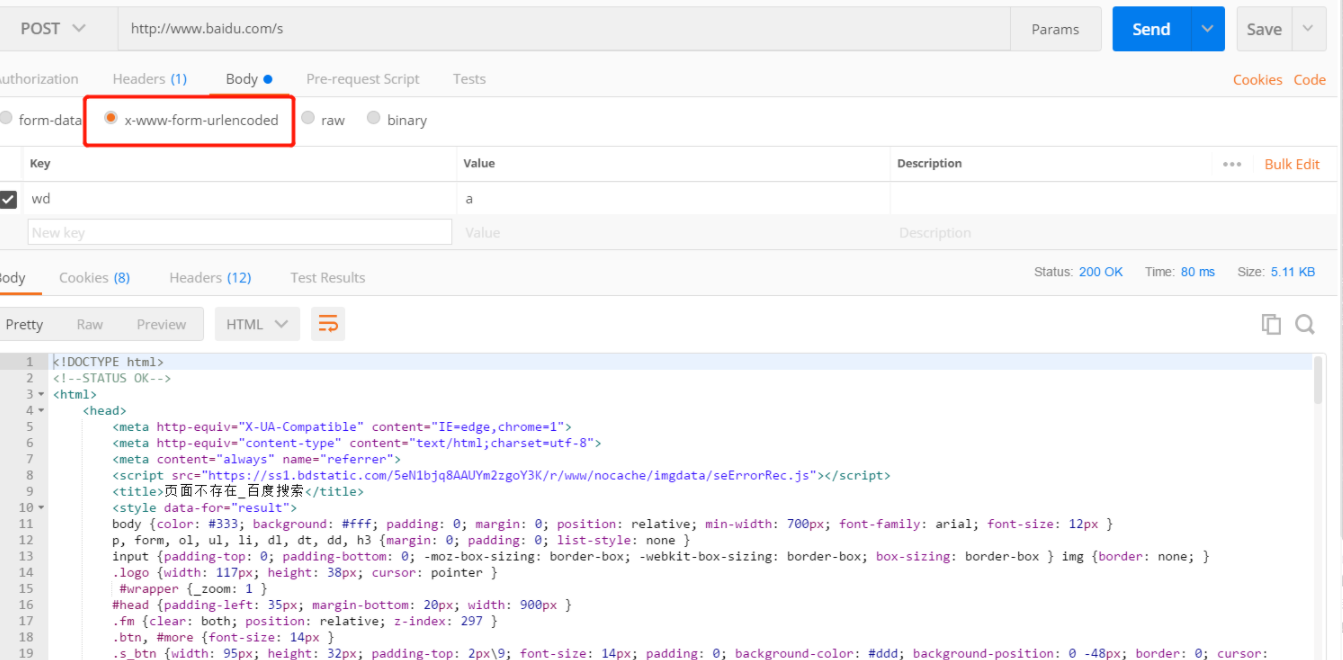
Task: Switch response view to Pretty
Action: pos(25,324)
